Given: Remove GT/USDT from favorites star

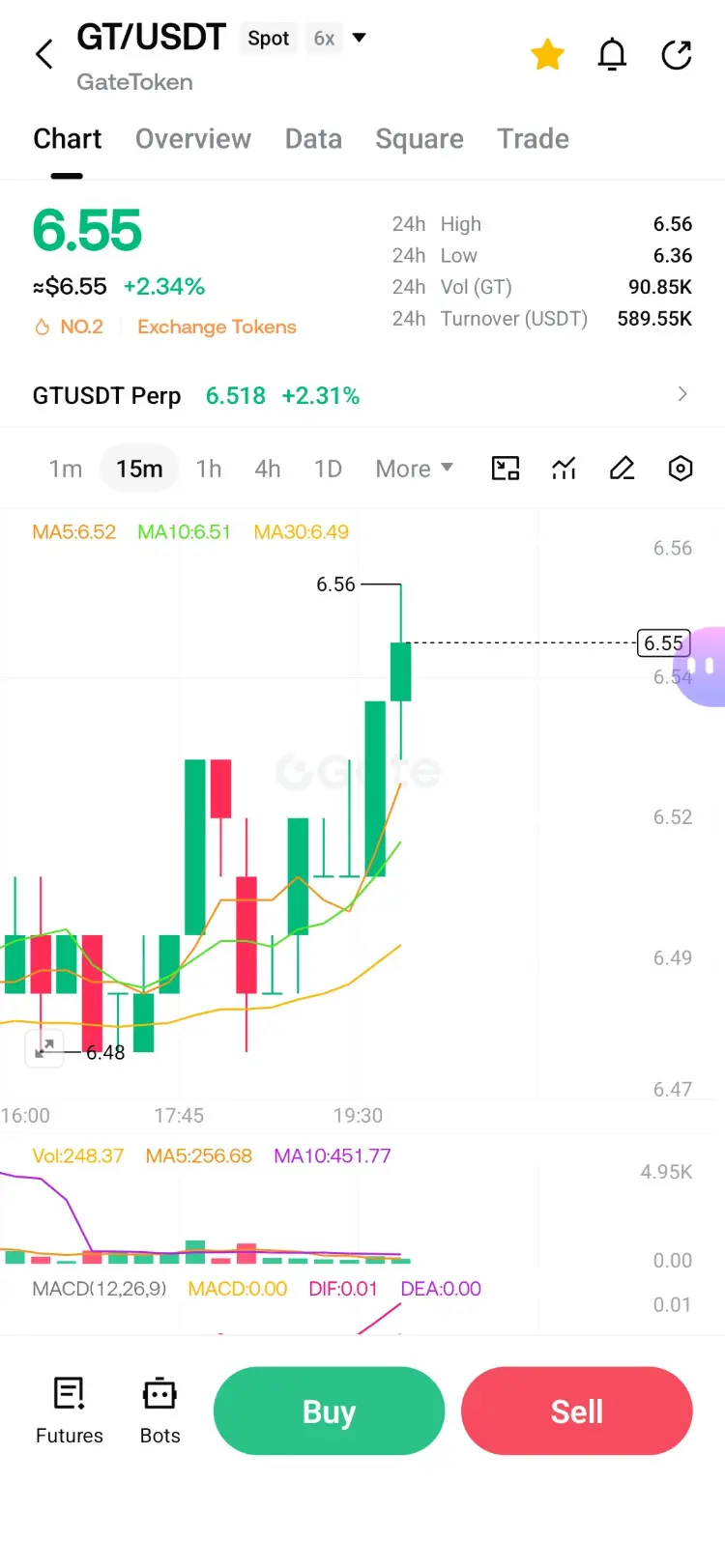Looking at the screenshot, I should (547, 55).
